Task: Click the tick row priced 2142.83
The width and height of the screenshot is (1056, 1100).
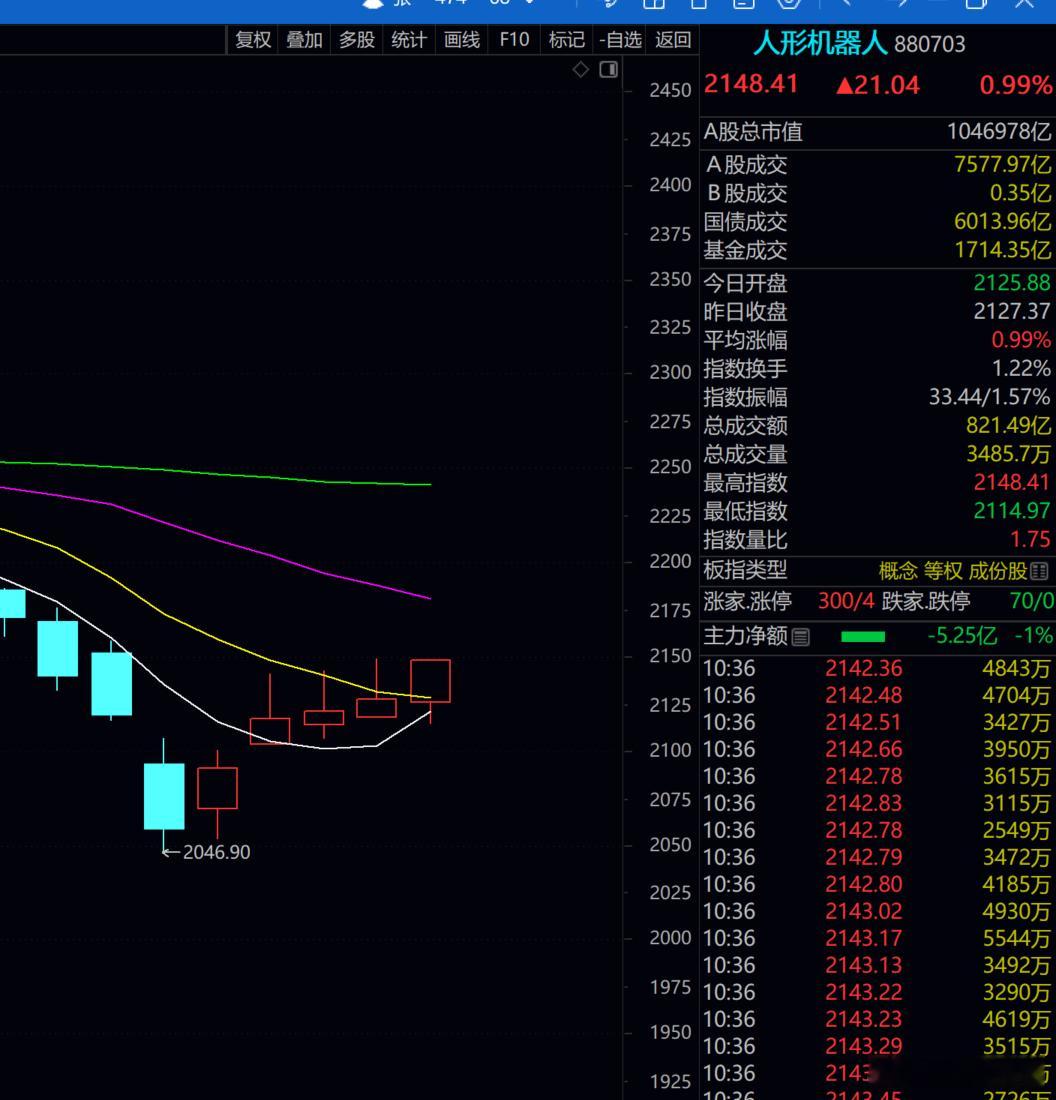Action: coord(877,803)
